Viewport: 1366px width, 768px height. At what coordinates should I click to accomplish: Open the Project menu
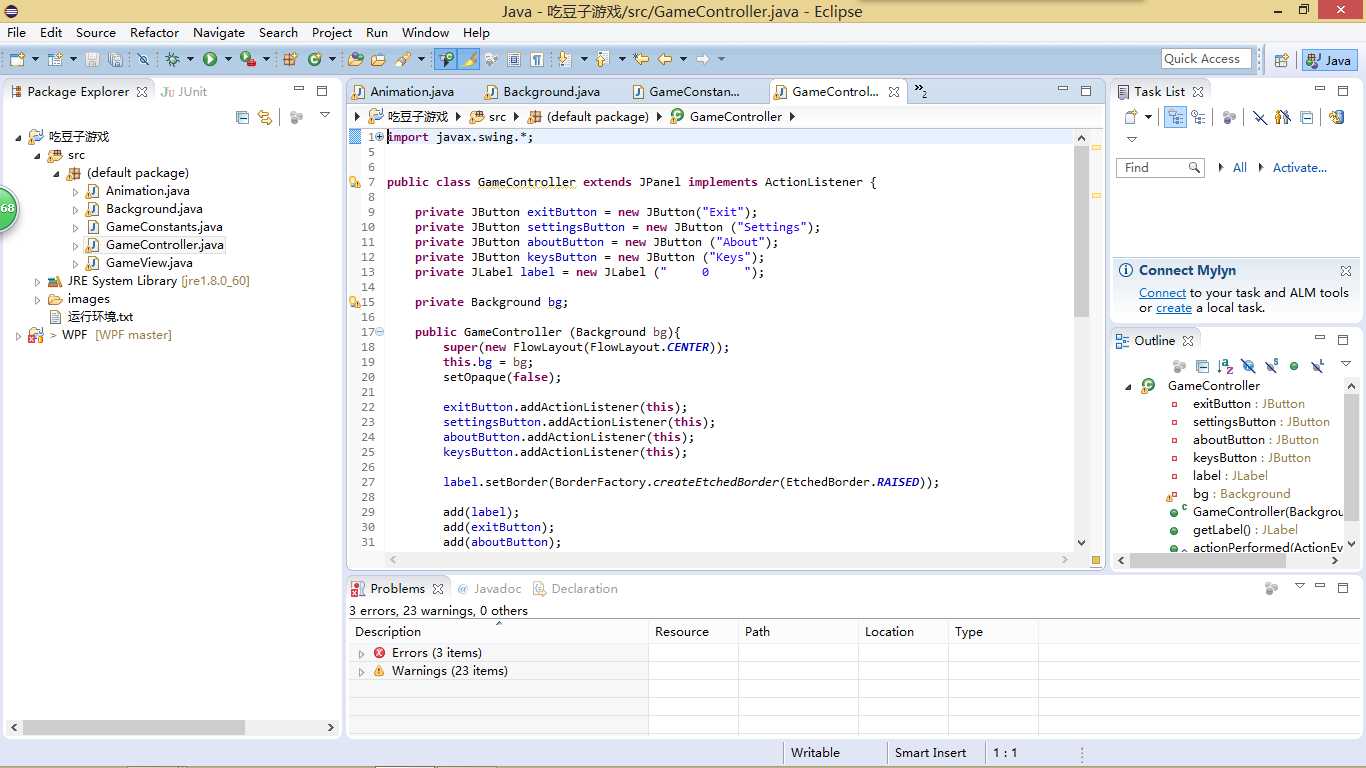point(332,32)
